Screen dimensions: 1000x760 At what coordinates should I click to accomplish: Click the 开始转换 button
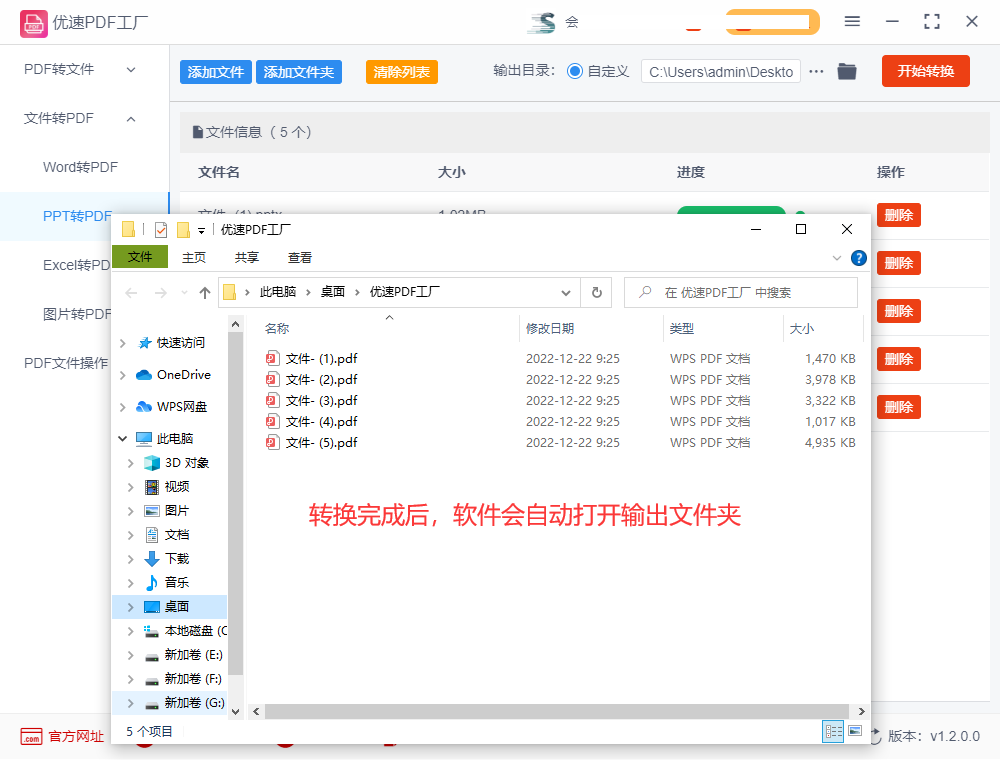pos(925,71)
